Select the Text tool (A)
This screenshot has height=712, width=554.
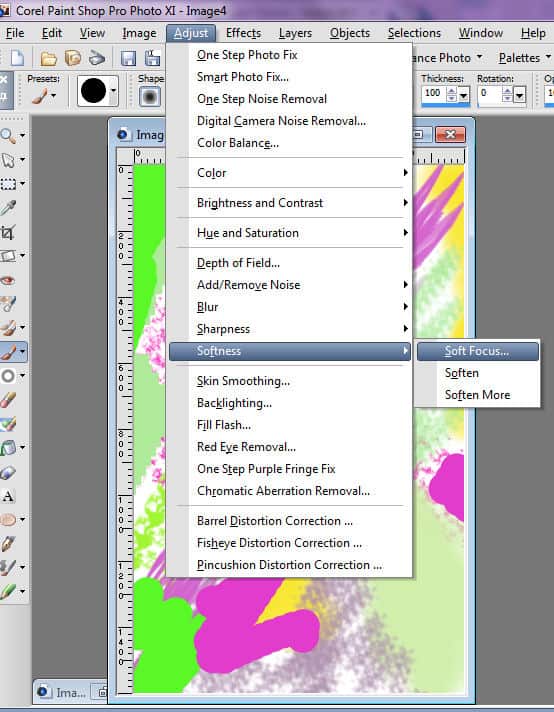coord(8,496)
